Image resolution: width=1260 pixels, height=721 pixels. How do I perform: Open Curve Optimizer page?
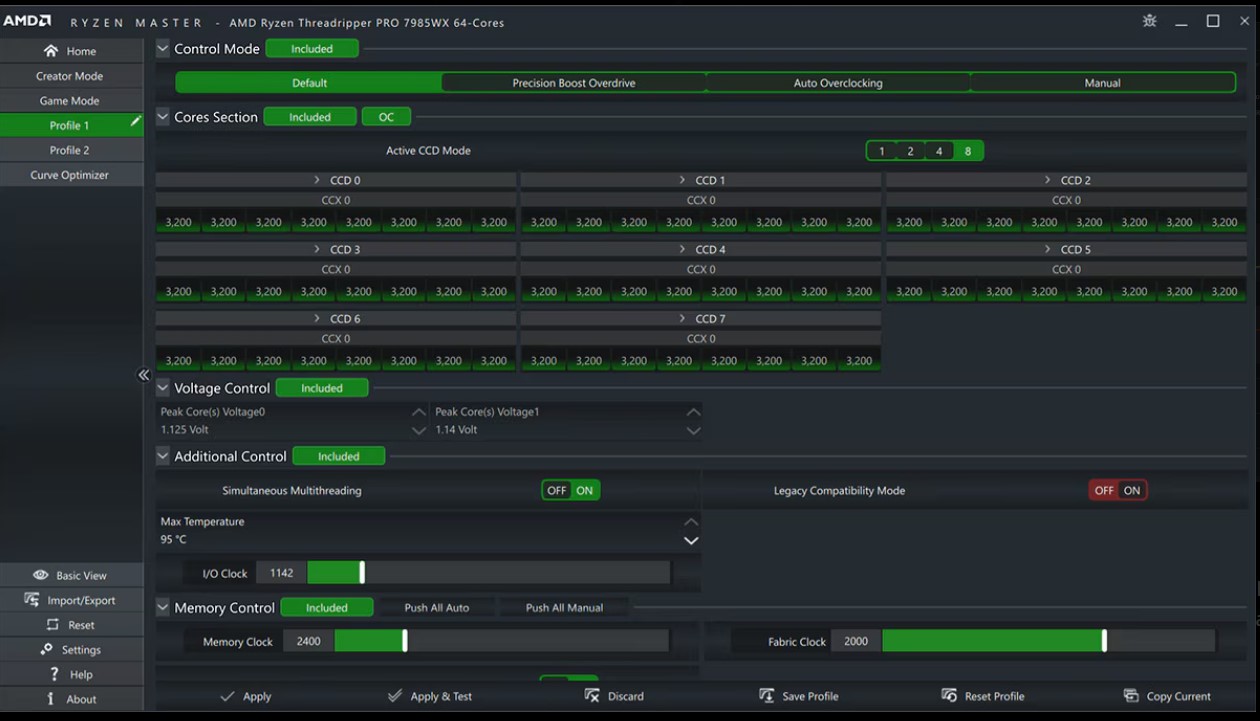(70, 175)
